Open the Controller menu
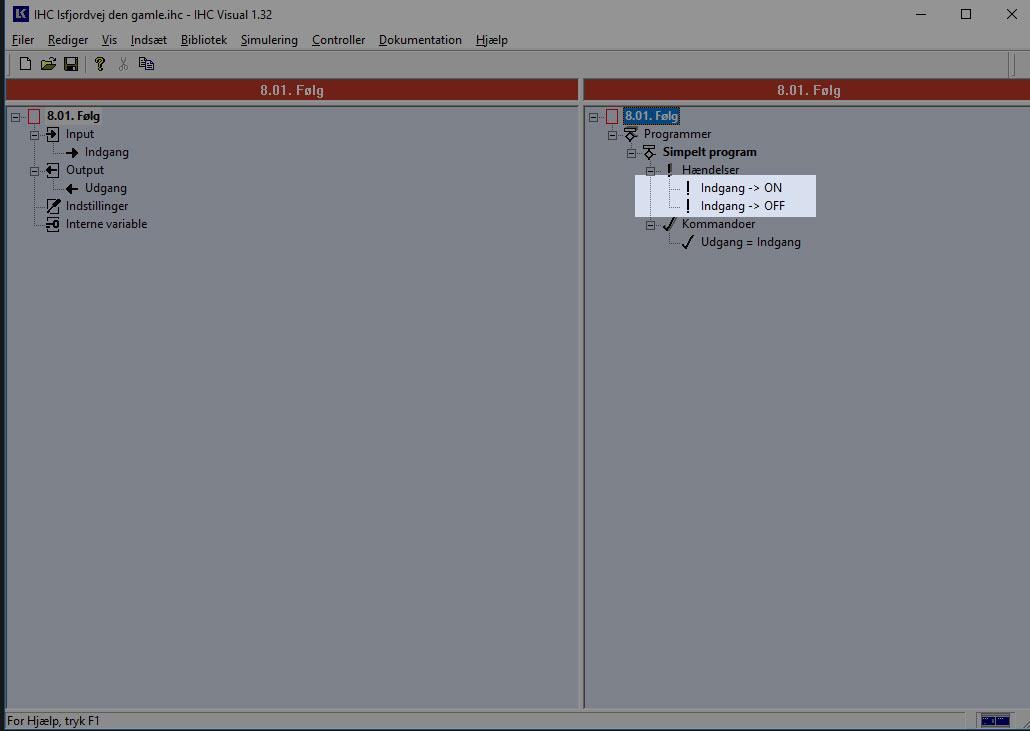The image size is (1030, 731). [x=338, y=40]
